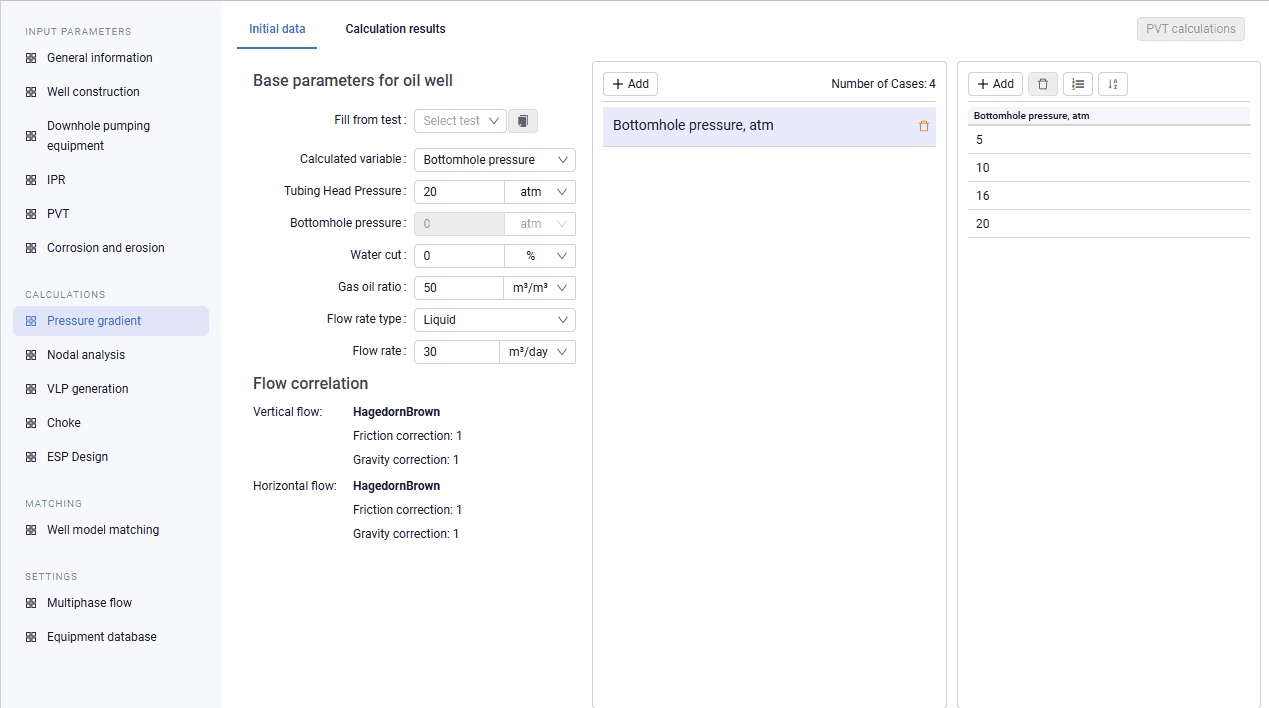Screen dimensions: 1269x708
Task: Open the Tubing Head Pressure unit dropdown
Action: point(540,192)
